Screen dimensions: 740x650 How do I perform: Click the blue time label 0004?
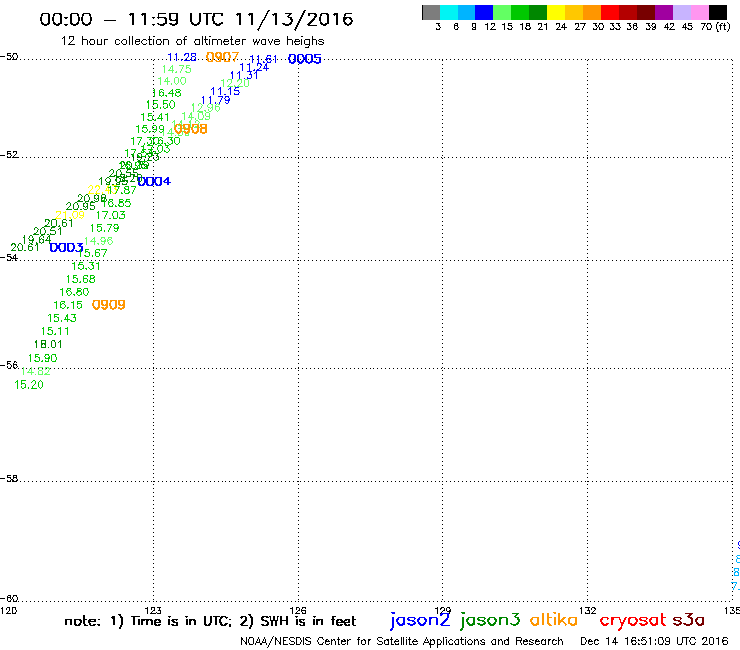(154, 181)
